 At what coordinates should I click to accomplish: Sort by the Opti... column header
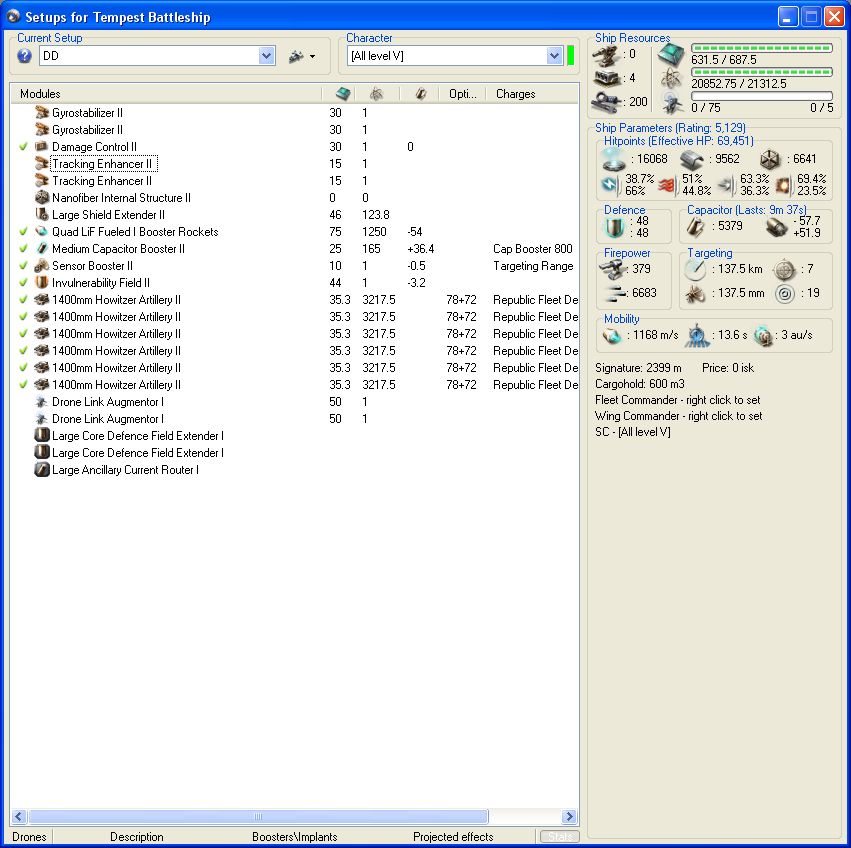tap(462, 94)
